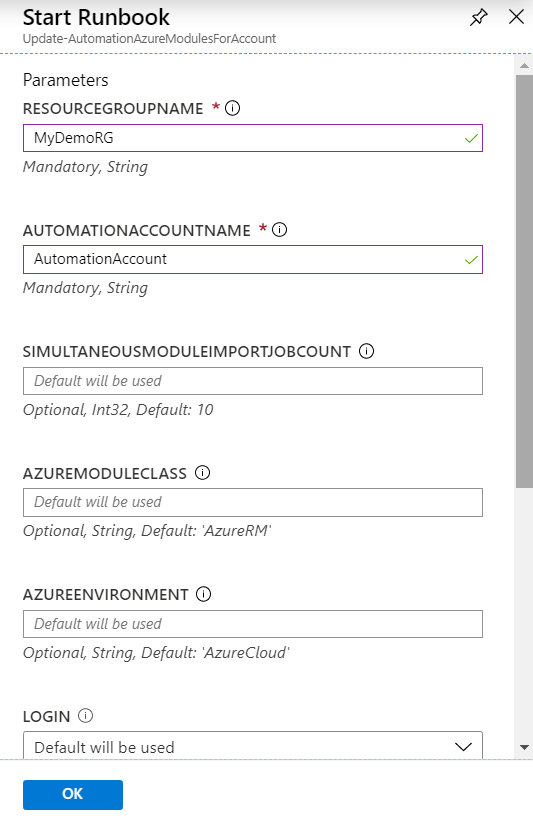Click green checkmark in resource group field

point(471,139)
